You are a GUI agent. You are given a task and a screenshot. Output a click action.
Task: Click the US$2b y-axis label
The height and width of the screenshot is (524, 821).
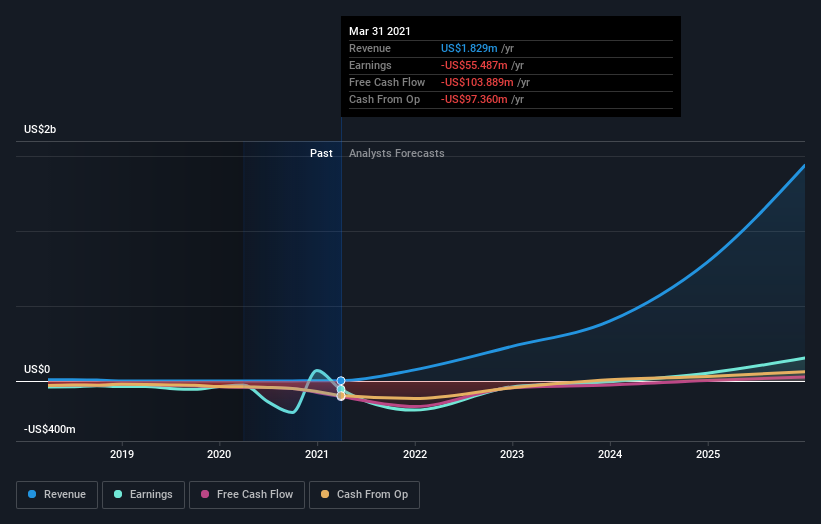click(40, 129)
